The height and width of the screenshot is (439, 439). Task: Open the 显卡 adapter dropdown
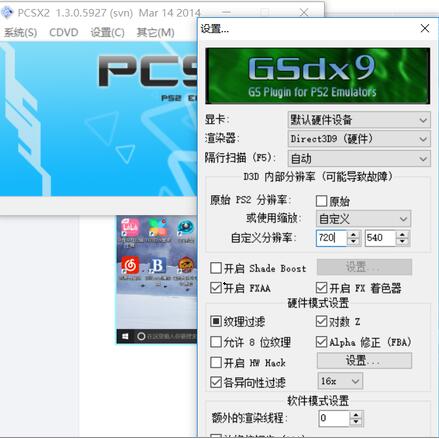click(x=359, y=120)
